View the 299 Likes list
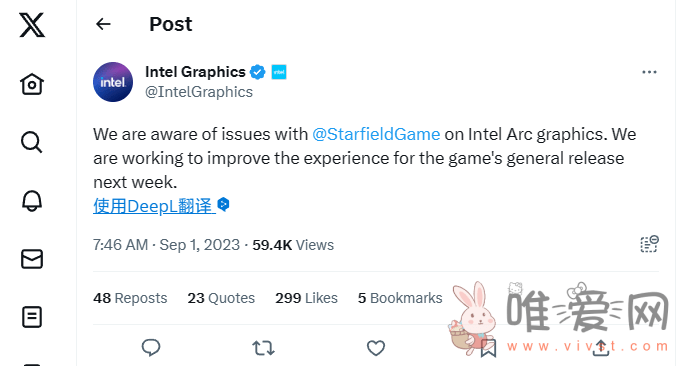The width and height of the screenshot is (689, 366). pyautogui.click(x=306, y=298)
